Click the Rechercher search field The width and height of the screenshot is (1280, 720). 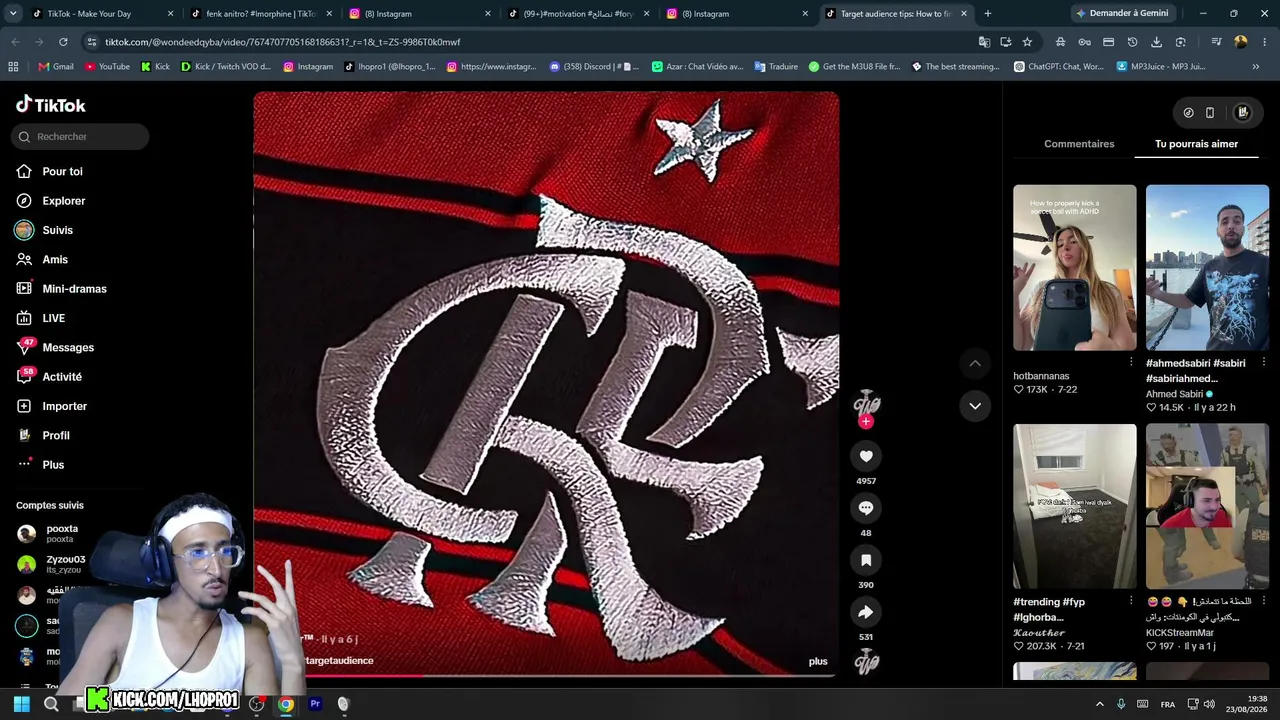80,137
